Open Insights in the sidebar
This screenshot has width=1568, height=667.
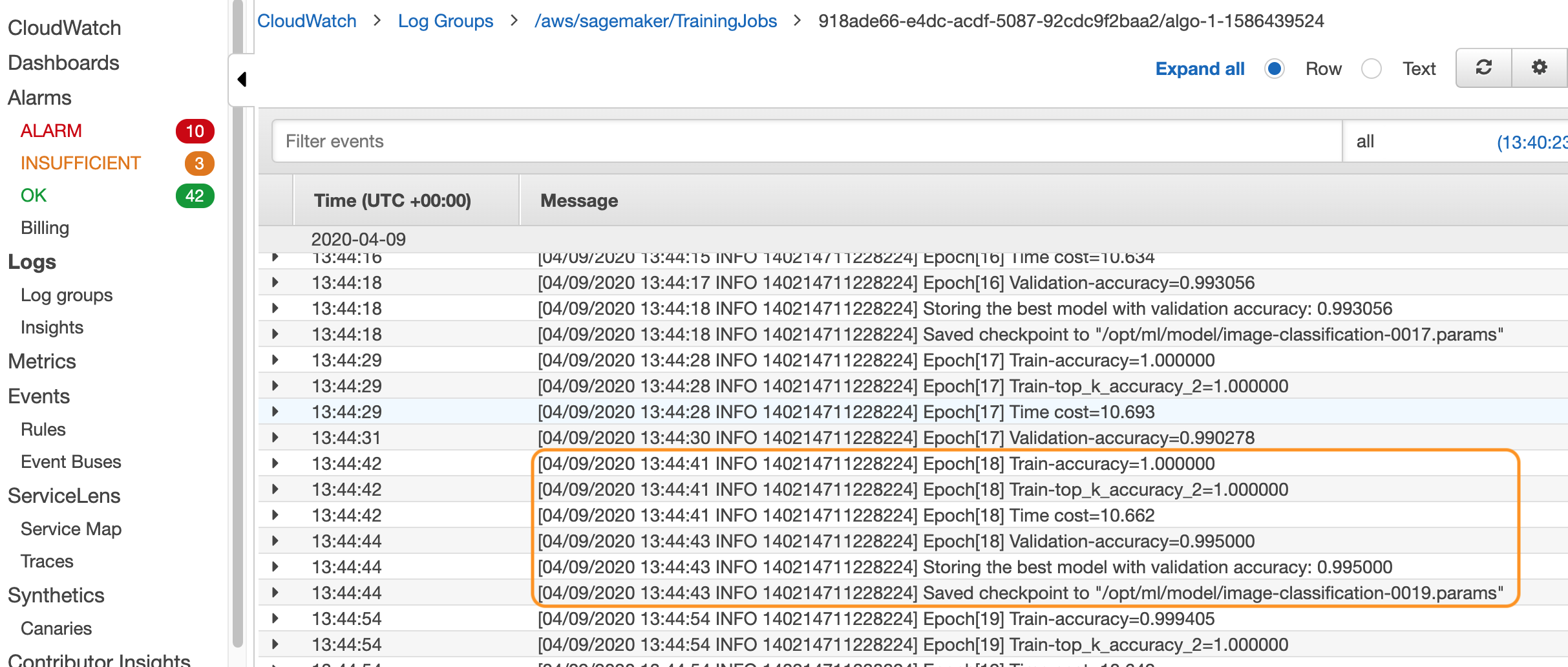coord(52,327)
